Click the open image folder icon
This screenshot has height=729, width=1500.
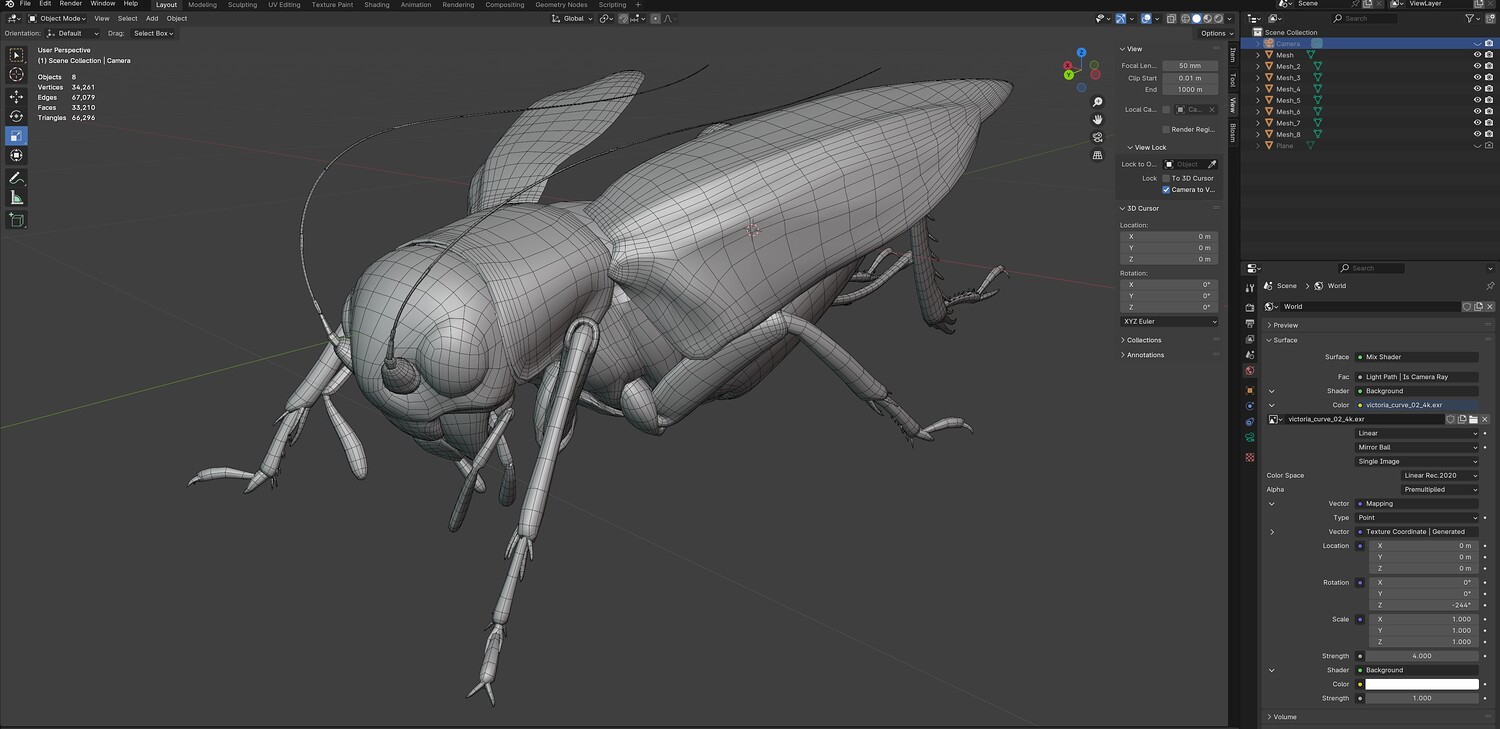(x=1473, y=419)
